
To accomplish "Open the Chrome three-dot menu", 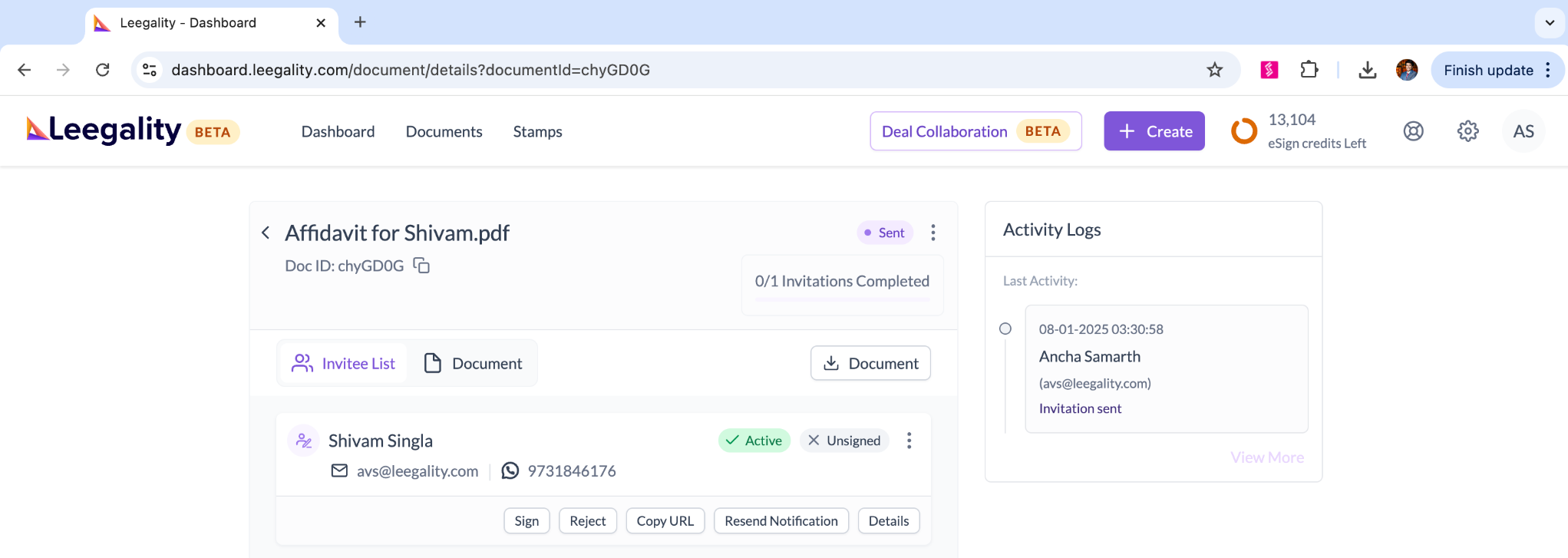I will pos(1548,70).
